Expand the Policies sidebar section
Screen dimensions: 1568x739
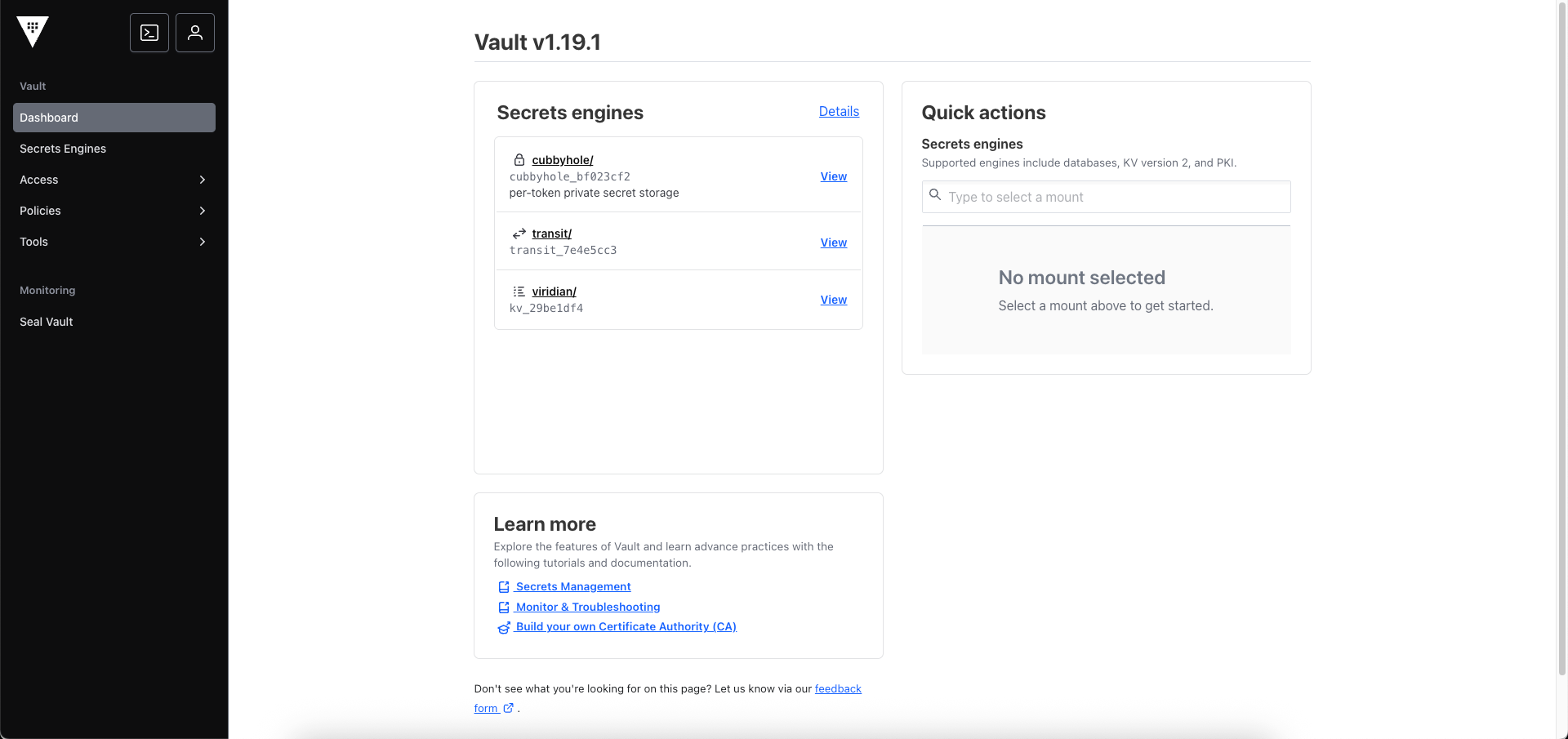(x=114, y=211)
